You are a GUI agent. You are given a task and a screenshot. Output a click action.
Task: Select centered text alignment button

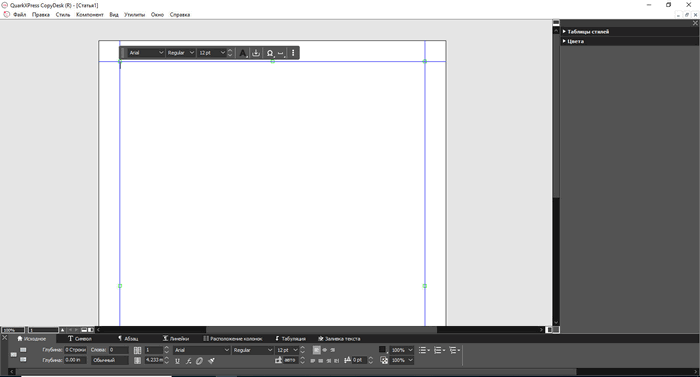325,350
